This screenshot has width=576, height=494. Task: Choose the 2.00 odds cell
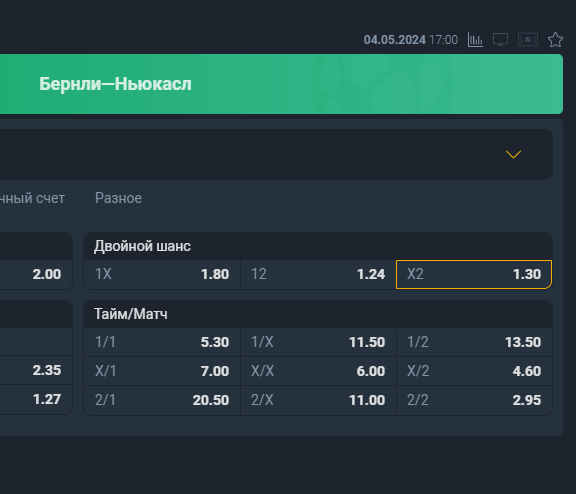[x=36, y=274]
